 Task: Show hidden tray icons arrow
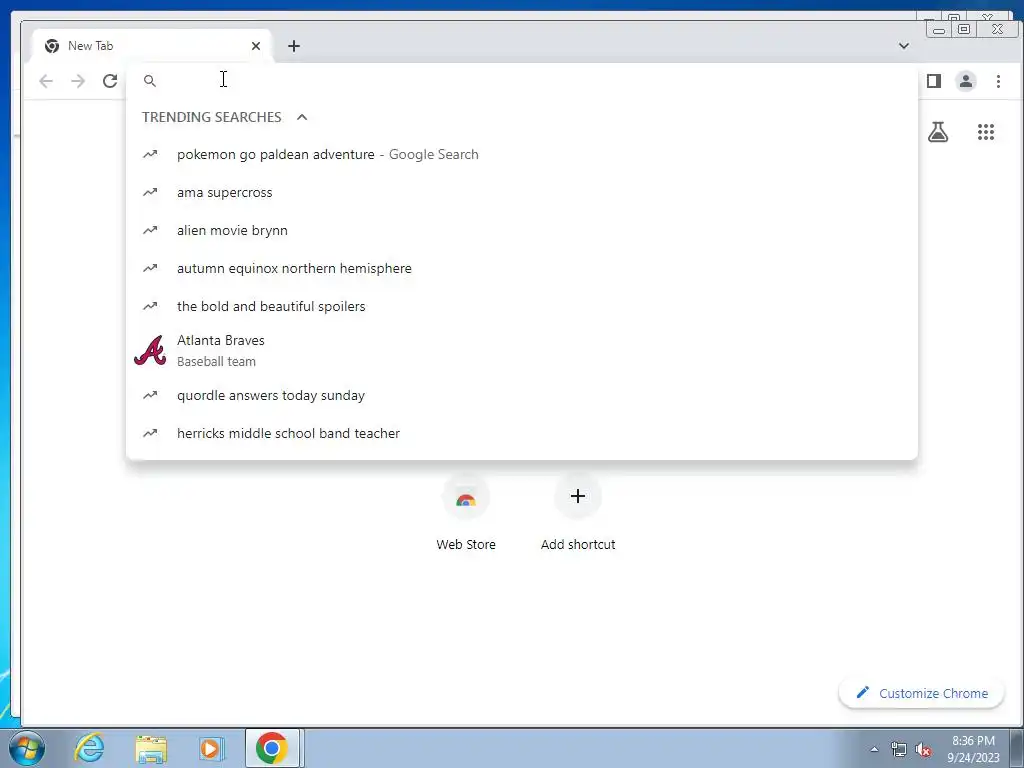pos(874,749)
